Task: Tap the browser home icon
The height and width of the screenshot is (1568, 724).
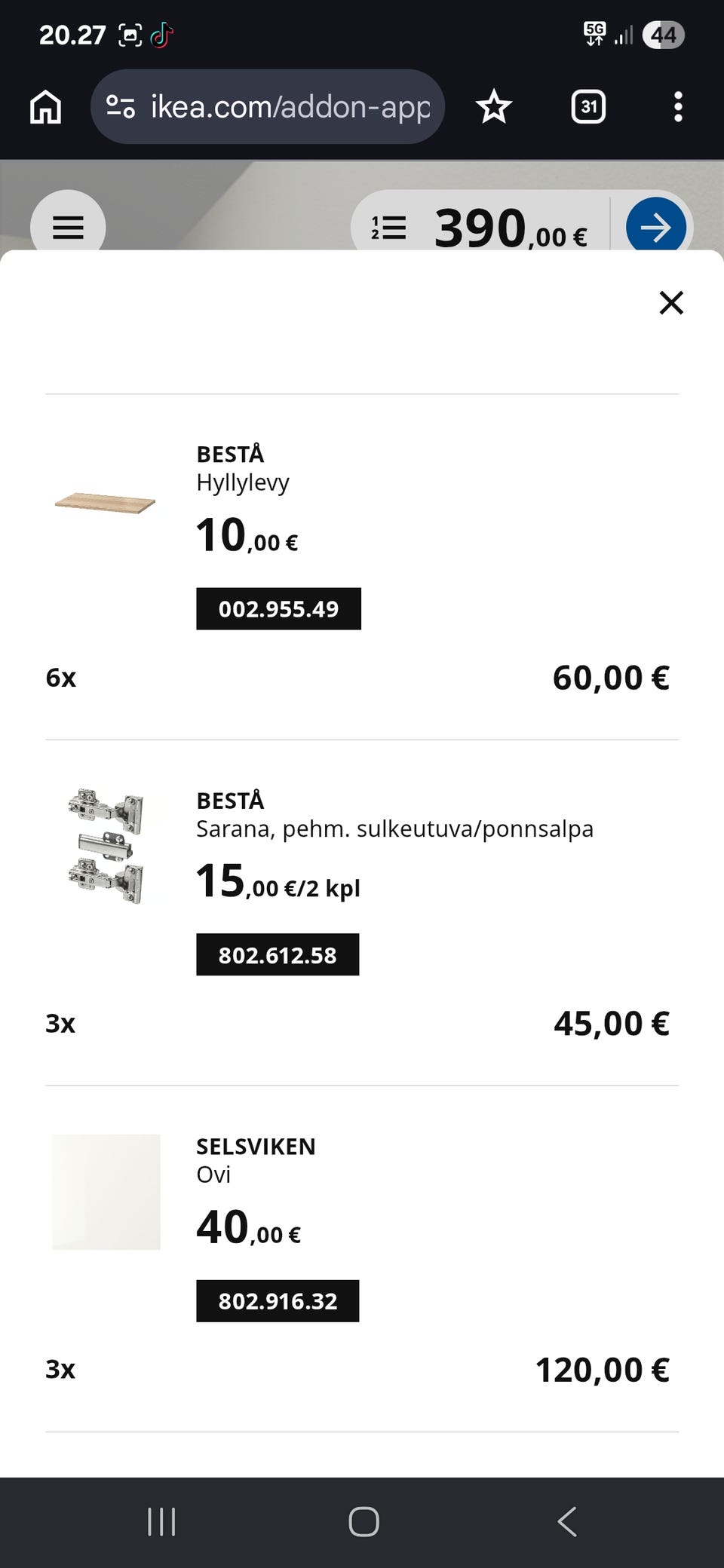Action: (45, 106)
